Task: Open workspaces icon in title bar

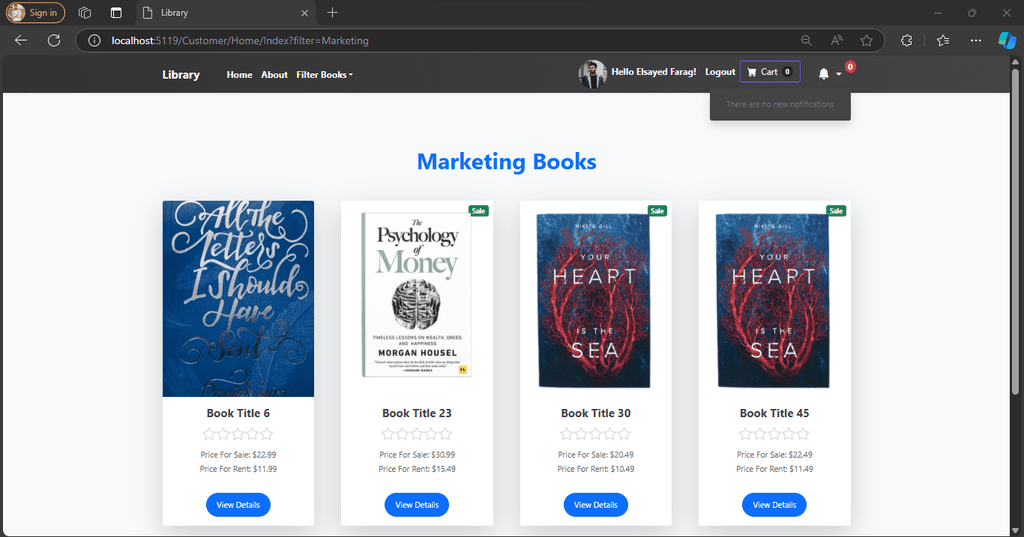Action: (x=85, y=12)
